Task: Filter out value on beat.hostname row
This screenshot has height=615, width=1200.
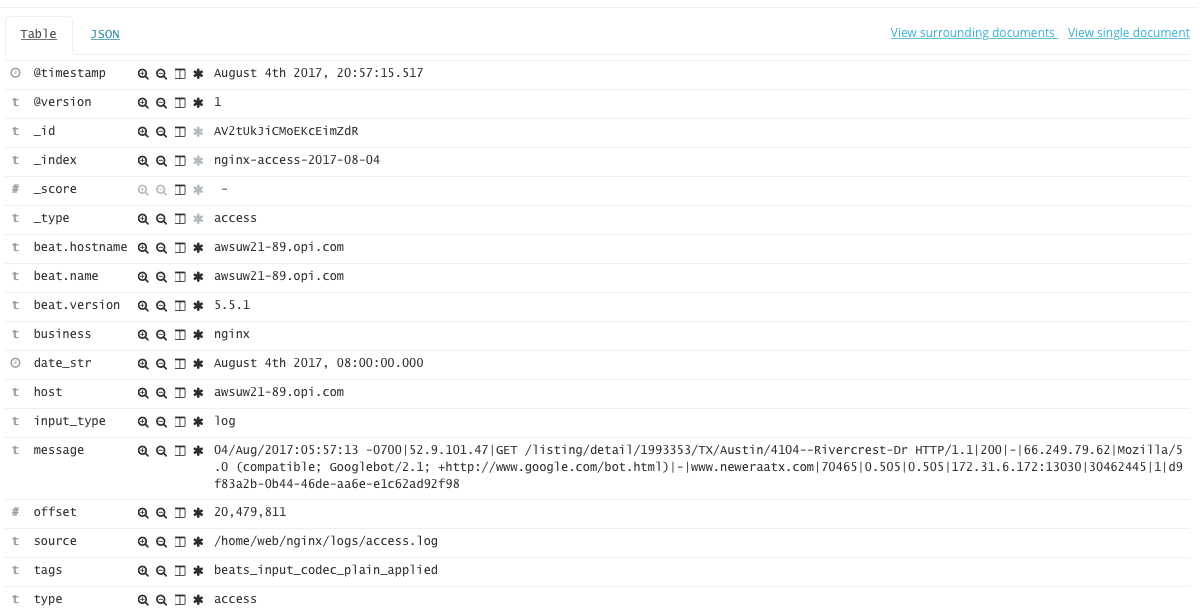Action: point(161,248)
